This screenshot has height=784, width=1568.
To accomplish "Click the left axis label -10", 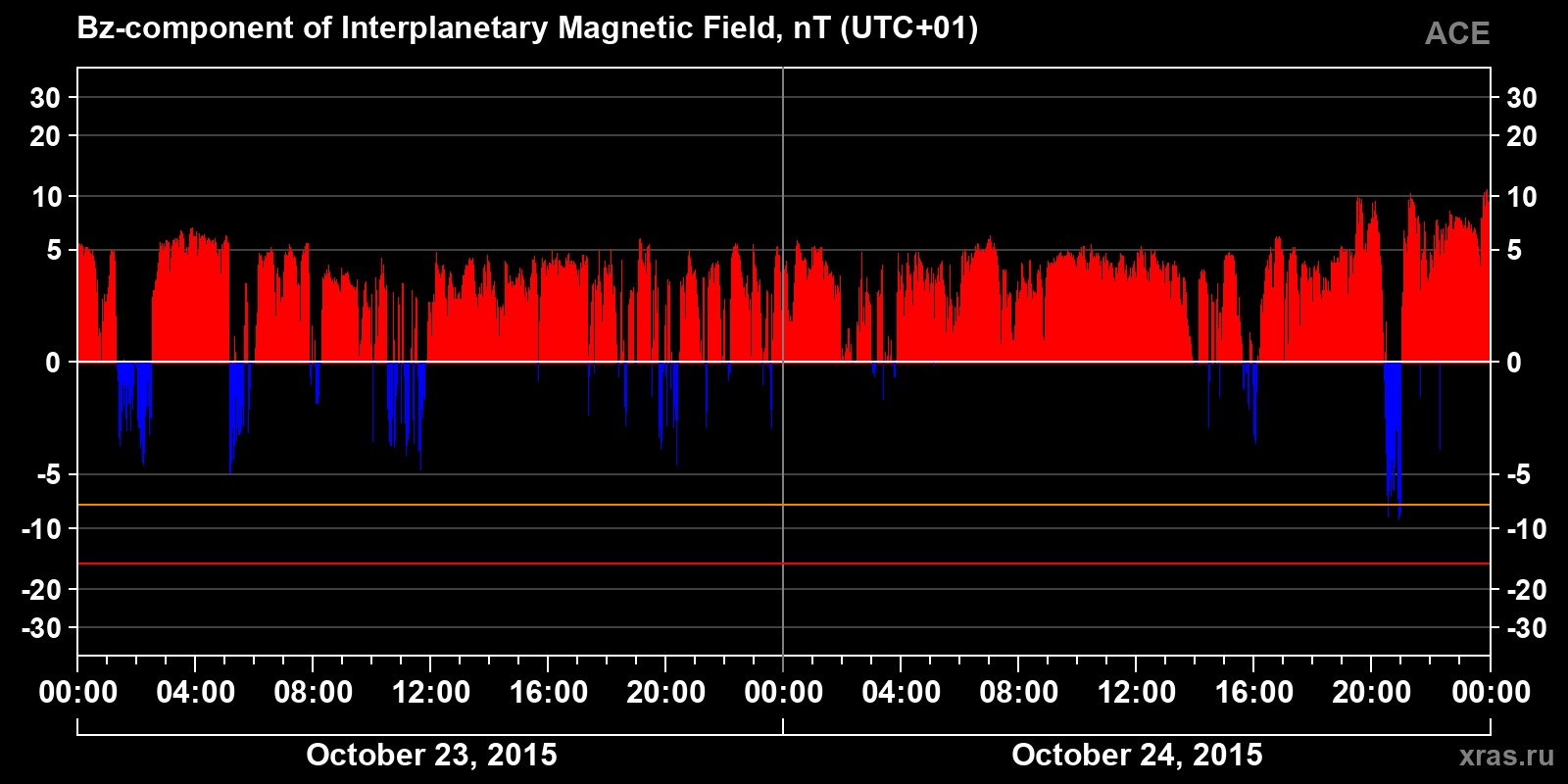I will (x=41, y=529).
